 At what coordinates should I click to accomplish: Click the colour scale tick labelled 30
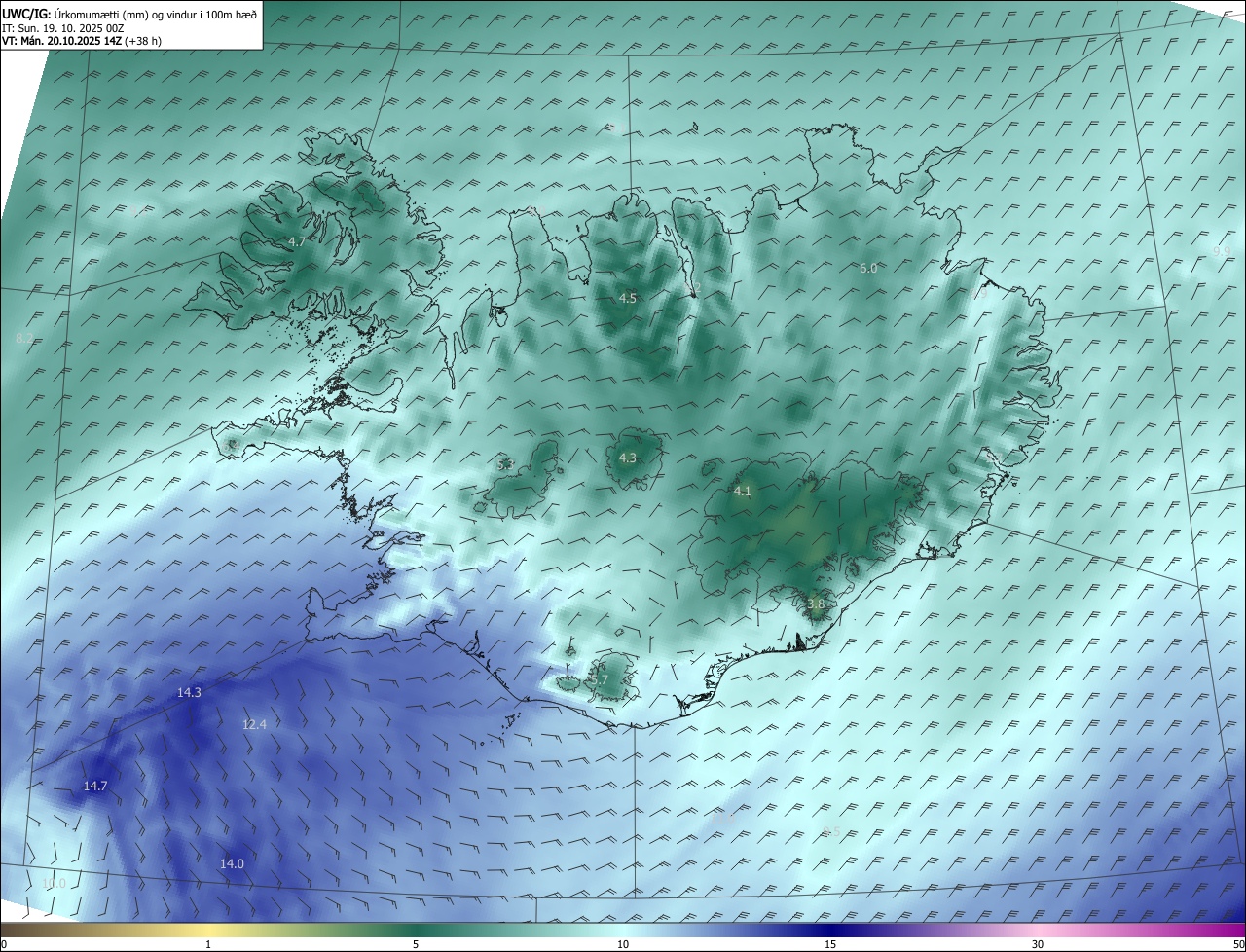1038,945
